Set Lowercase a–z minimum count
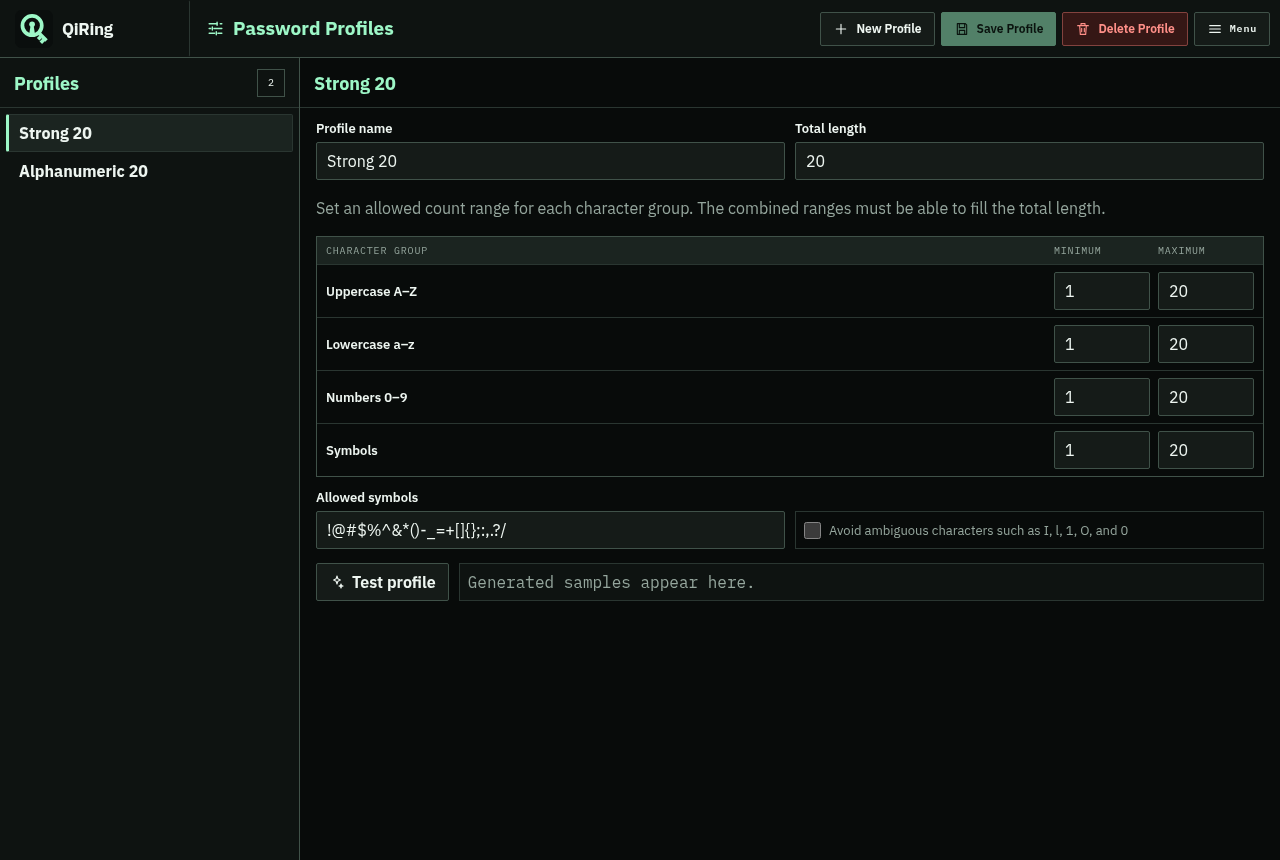Image resolution: width=1280 pixels, height=860 pixels. [x=1102, y=344]
